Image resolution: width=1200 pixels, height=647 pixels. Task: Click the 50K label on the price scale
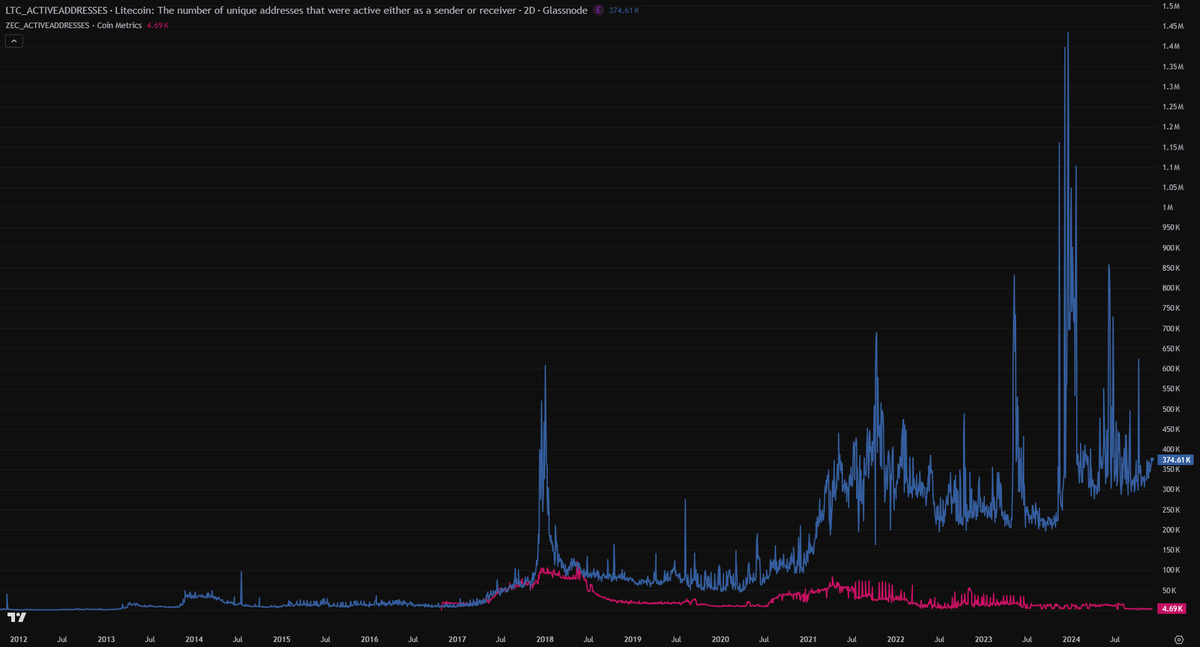[1169, 590]
